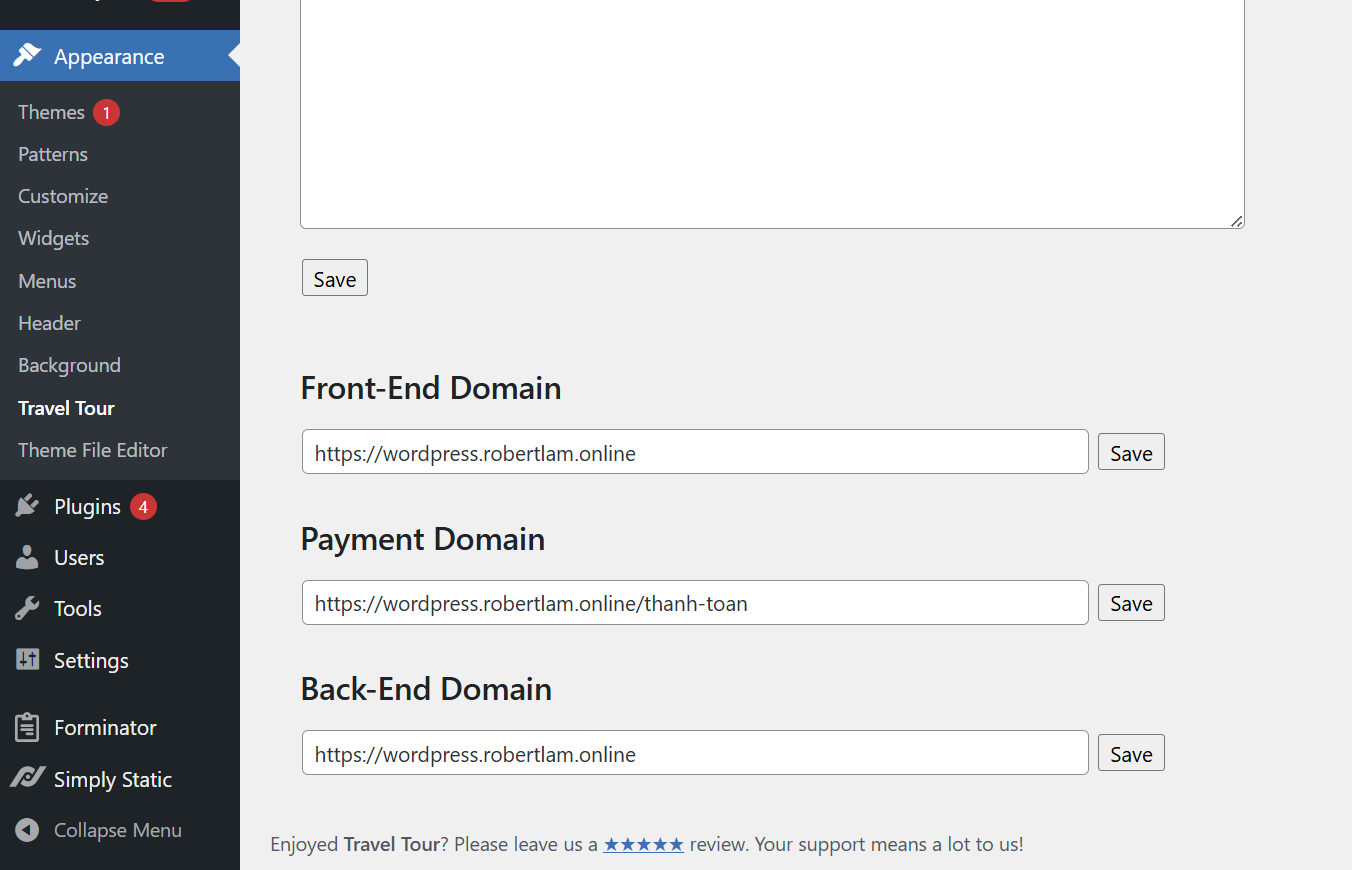Save the Front-End Domain value
Image resolution: width=1352 pixels, height=870 pixels.
(x=1131, y=453)
